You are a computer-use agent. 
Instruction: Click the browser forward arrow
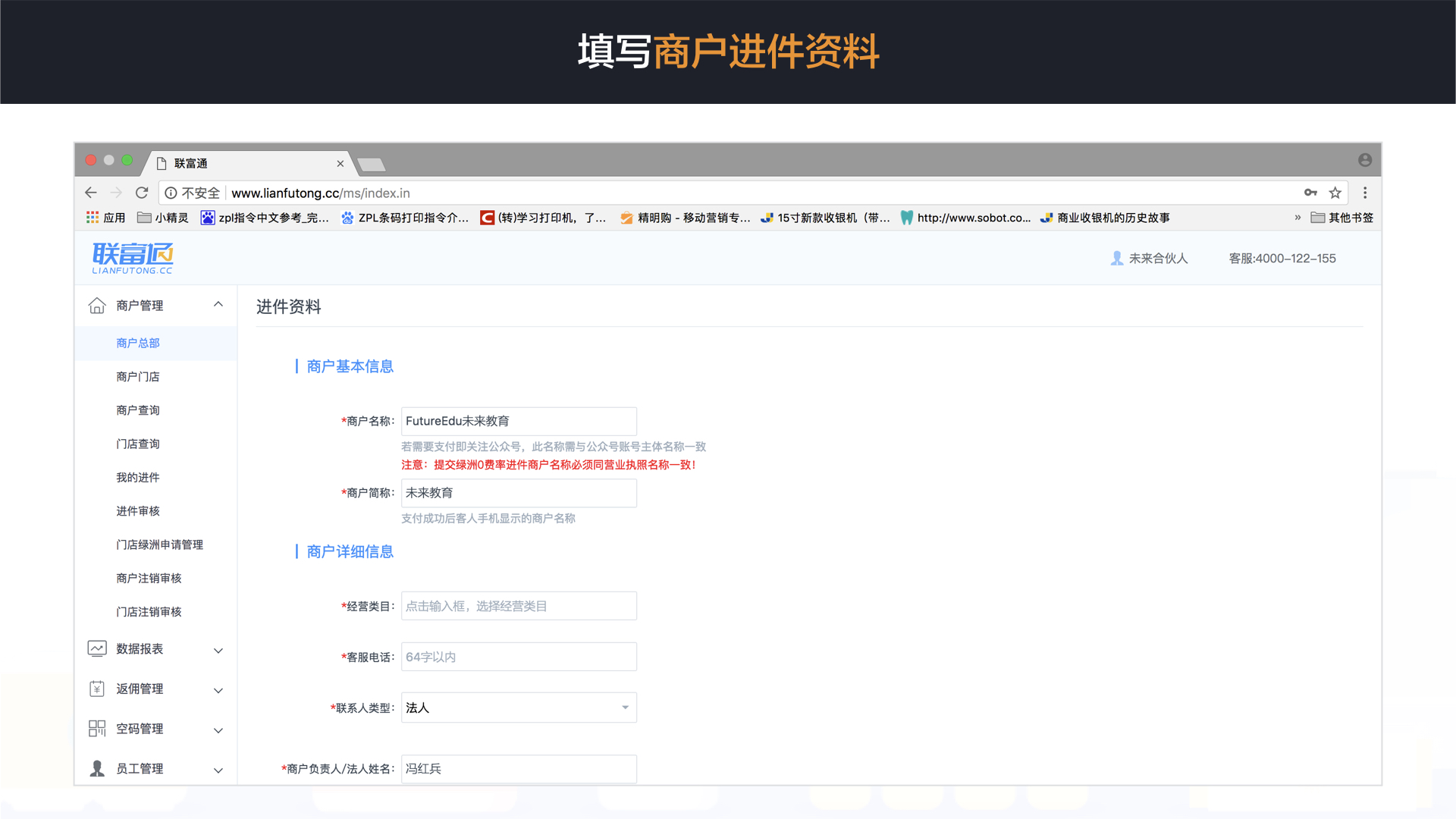coord(116,193)
